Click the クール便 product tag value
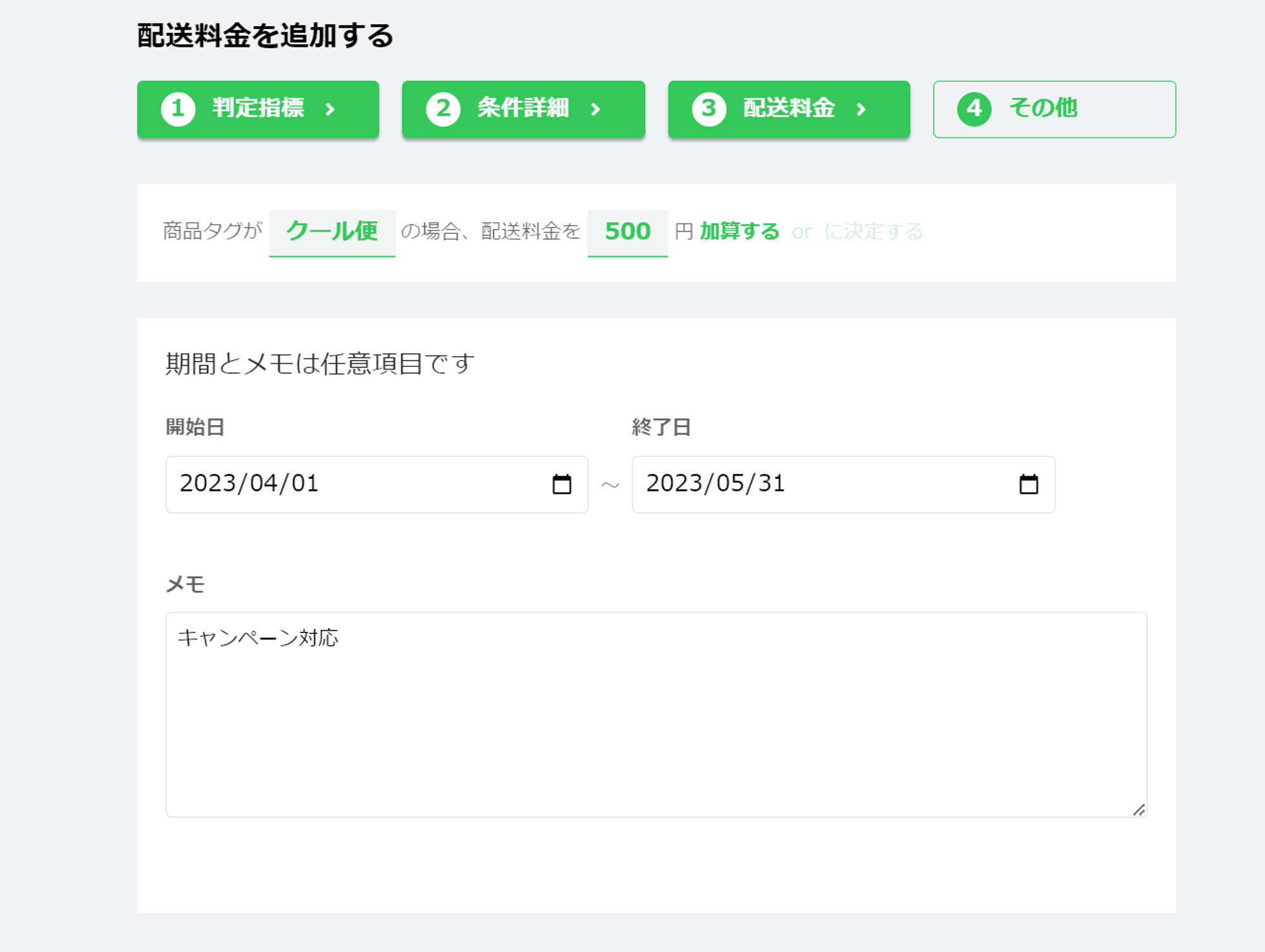 332,232
